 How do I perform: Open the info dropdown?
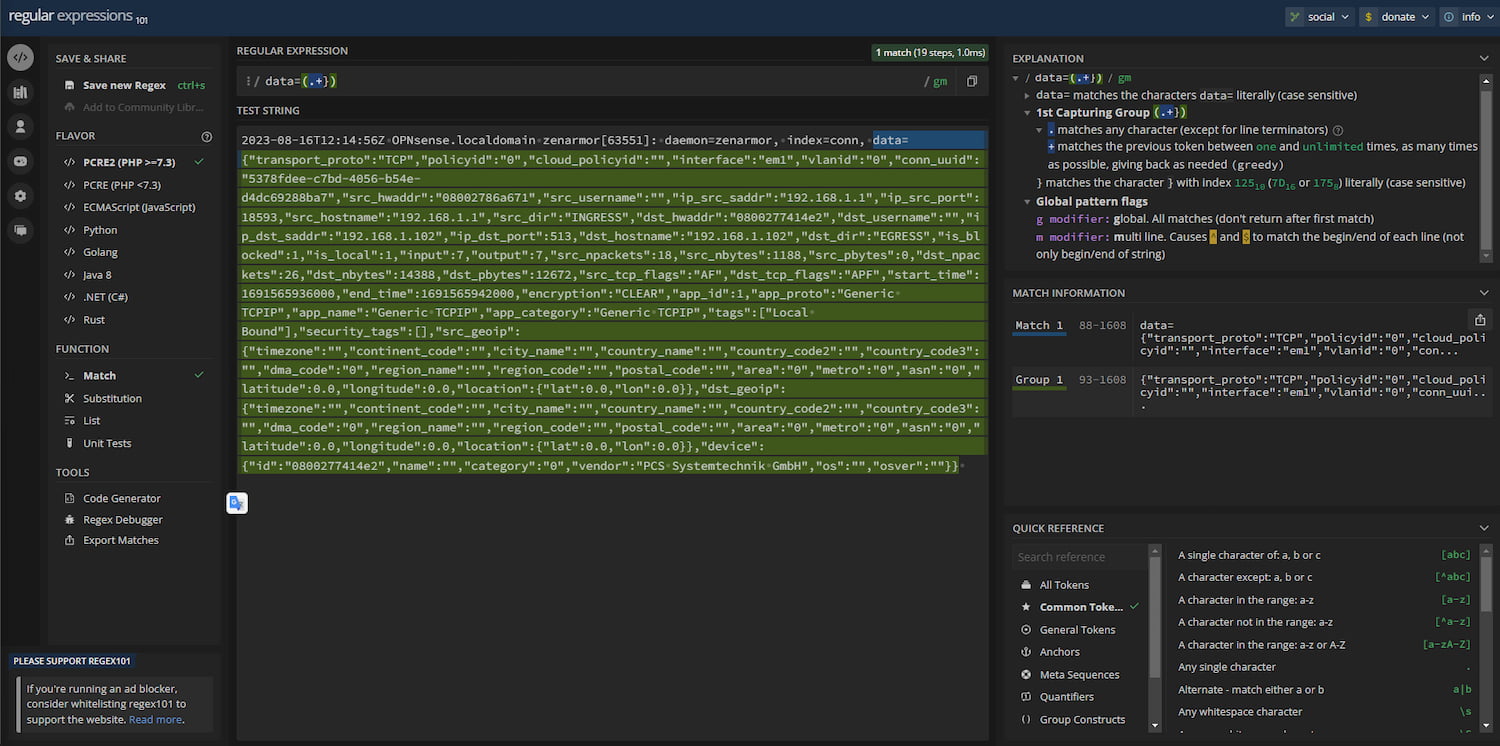1467,17
